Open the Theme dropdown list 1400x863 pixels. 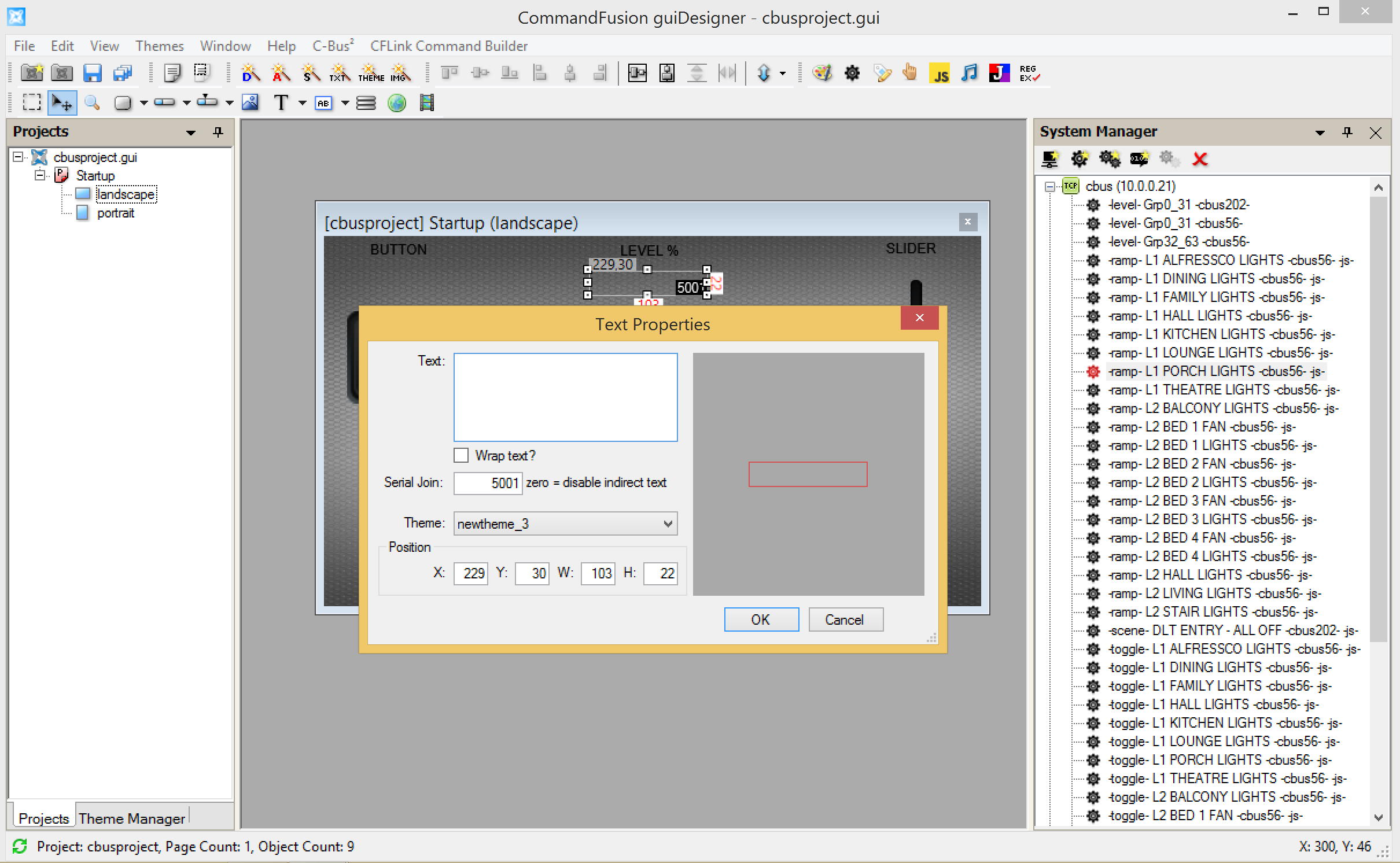click(x=668, y=523)
